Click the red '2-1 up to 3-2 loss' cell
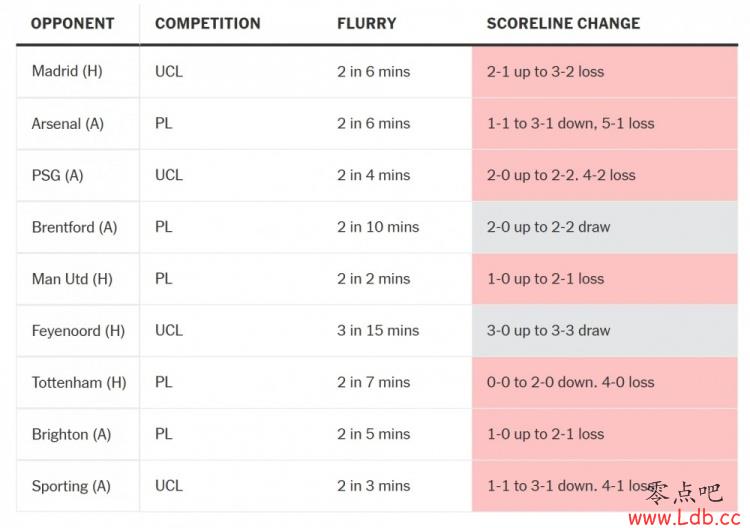This screenshot has width=750, height=528. (605, 72)
